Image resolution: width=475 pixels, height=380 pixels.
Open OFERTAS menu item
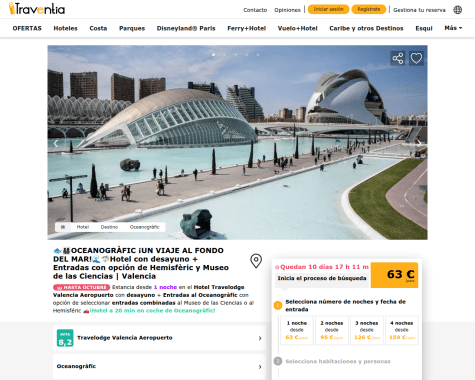click(27, 28)
